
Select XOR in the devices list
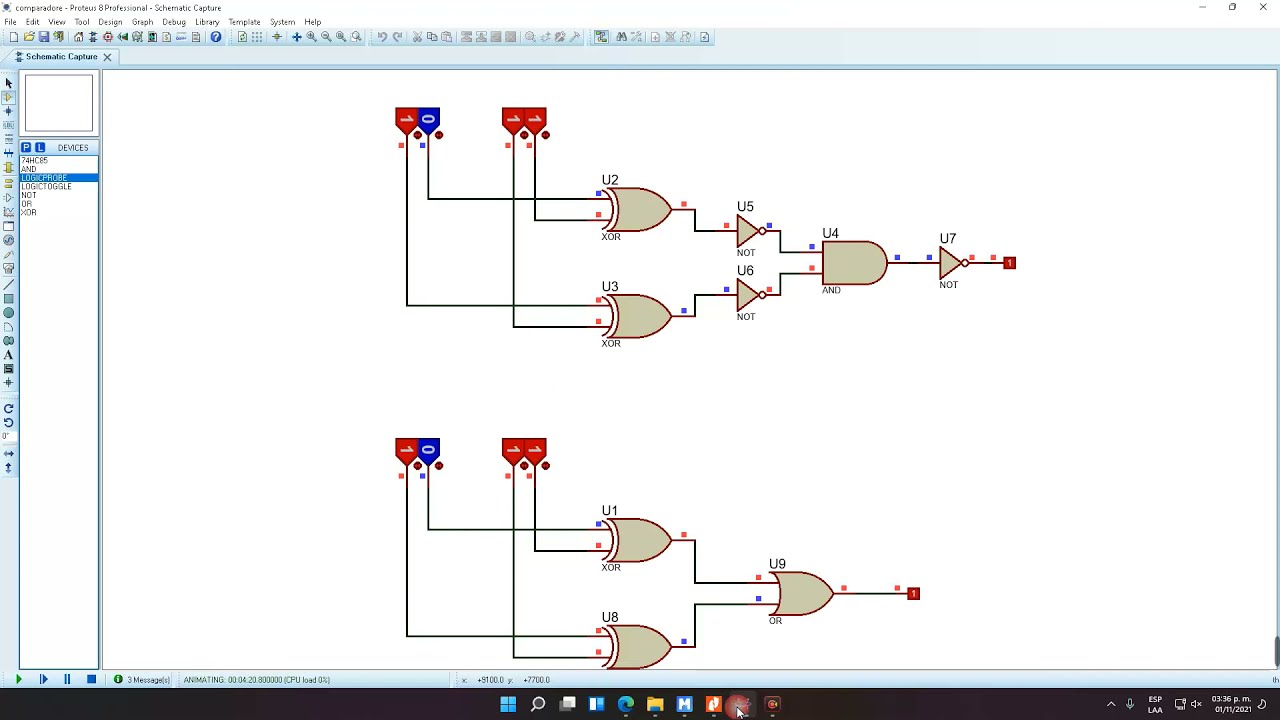point(29,213)
